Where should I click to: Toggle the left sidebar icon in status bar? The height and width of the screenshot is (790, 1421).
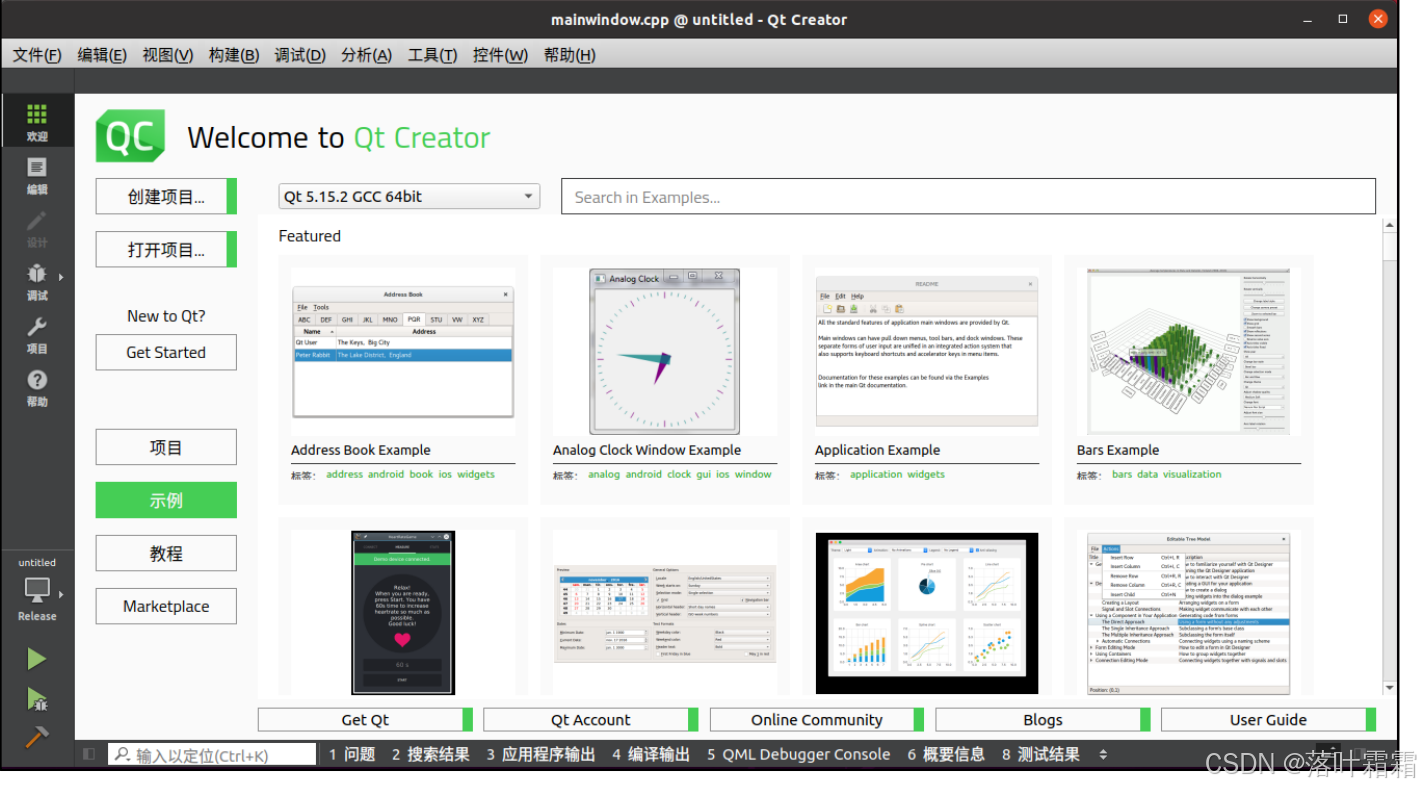(89, 754)
